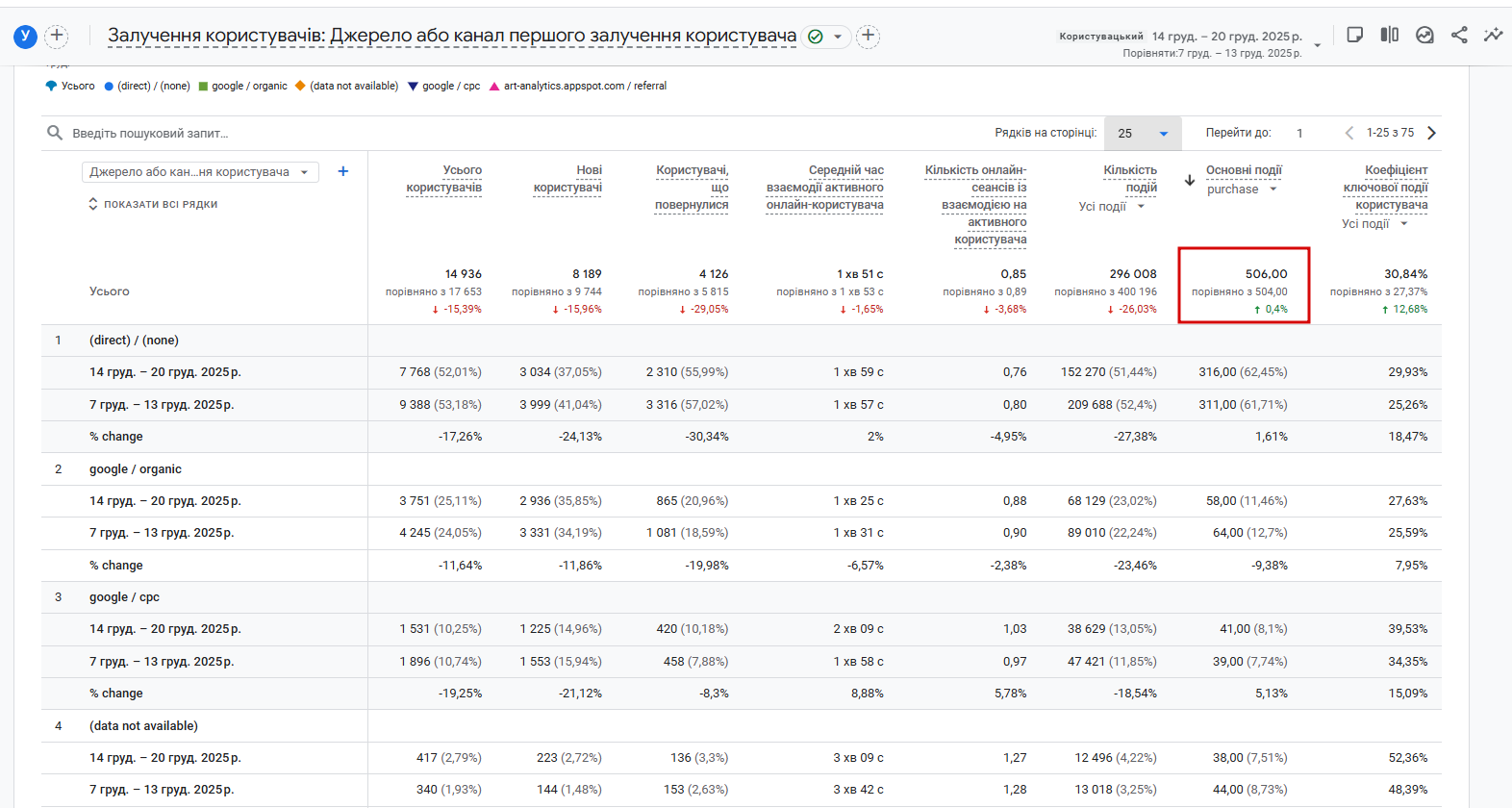Click the customize report note icon
This screenshot has width=1512, height=808.
tap(1355, 36)
